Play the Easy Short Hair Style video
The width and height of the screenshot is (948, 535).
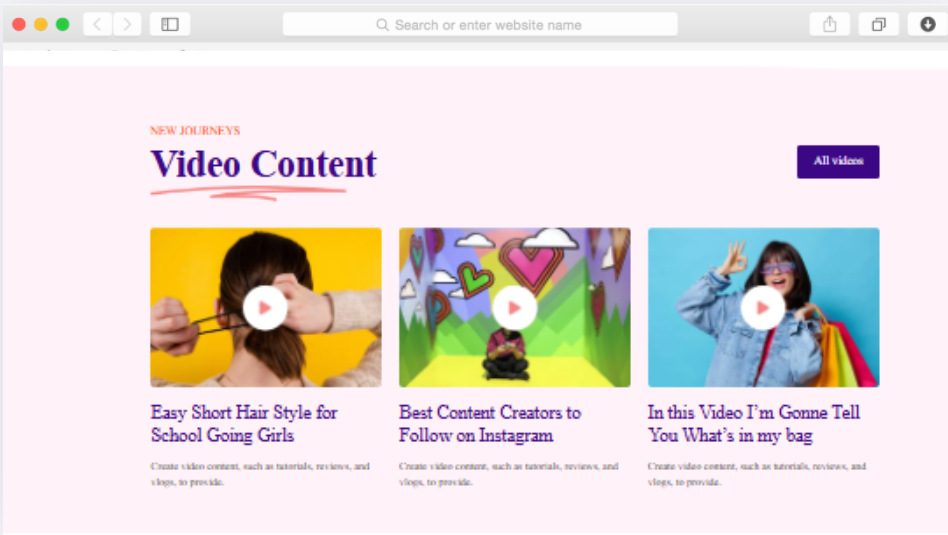tap(265, 308)
